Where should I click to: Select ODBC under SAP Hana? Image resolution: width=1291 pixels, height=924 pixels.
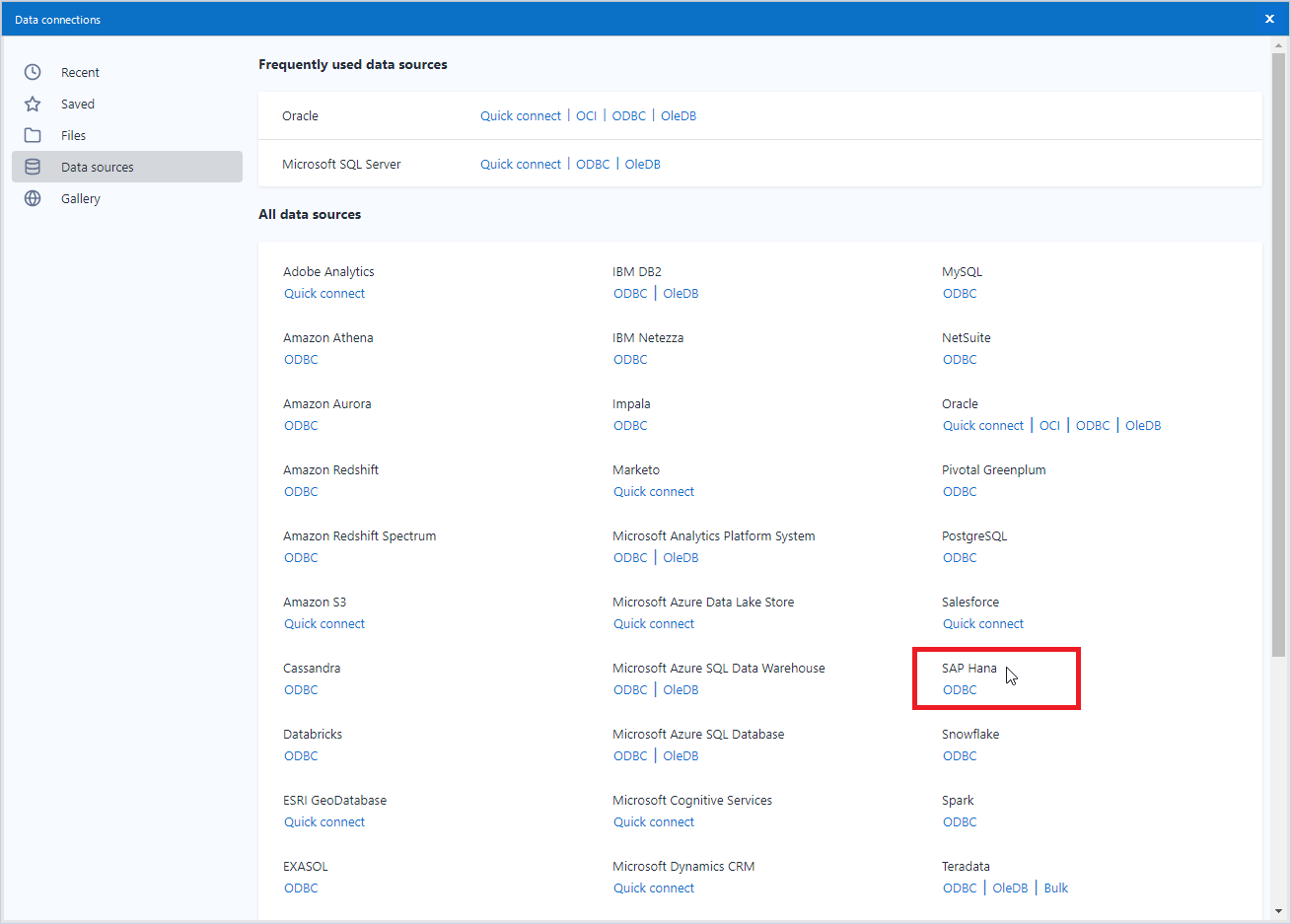(959, 689)
